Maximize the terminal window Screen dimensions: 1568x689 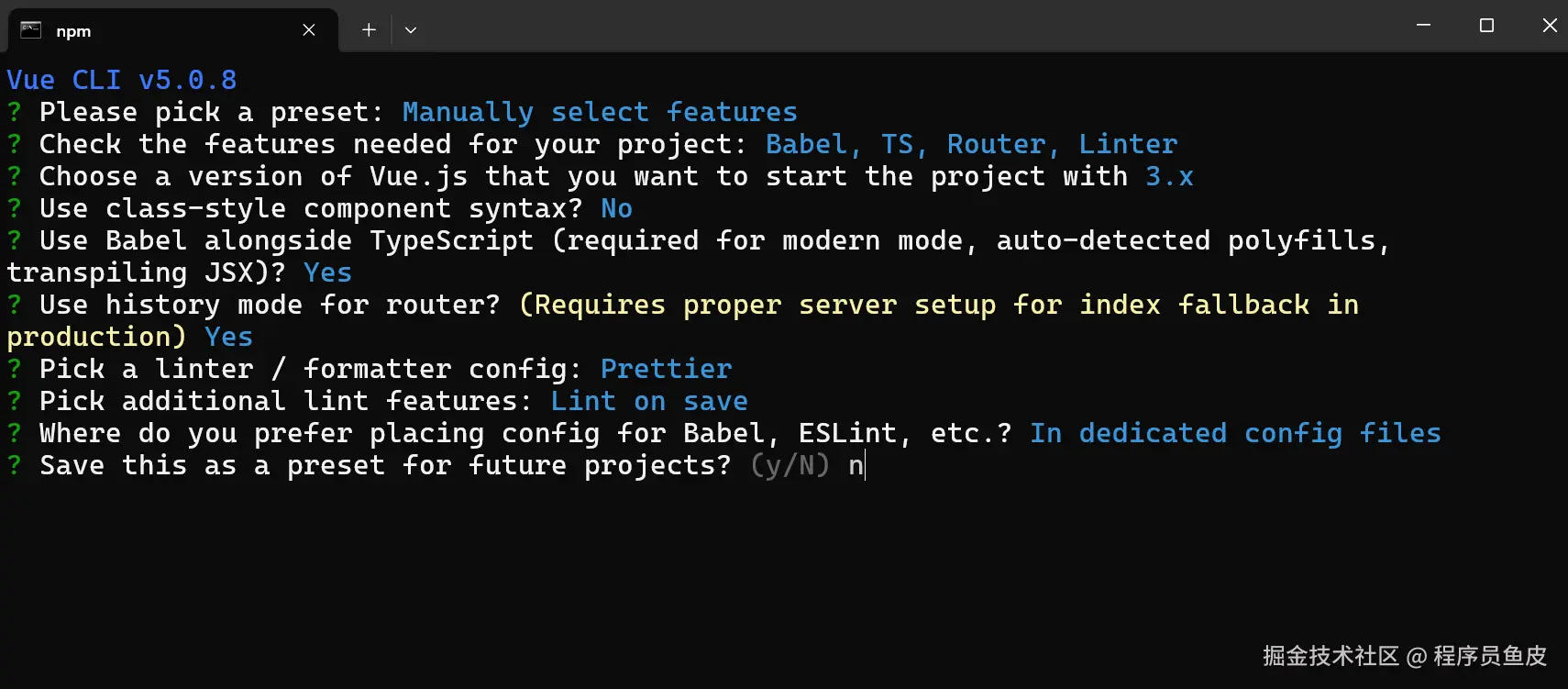click(x=1486, y=26)
